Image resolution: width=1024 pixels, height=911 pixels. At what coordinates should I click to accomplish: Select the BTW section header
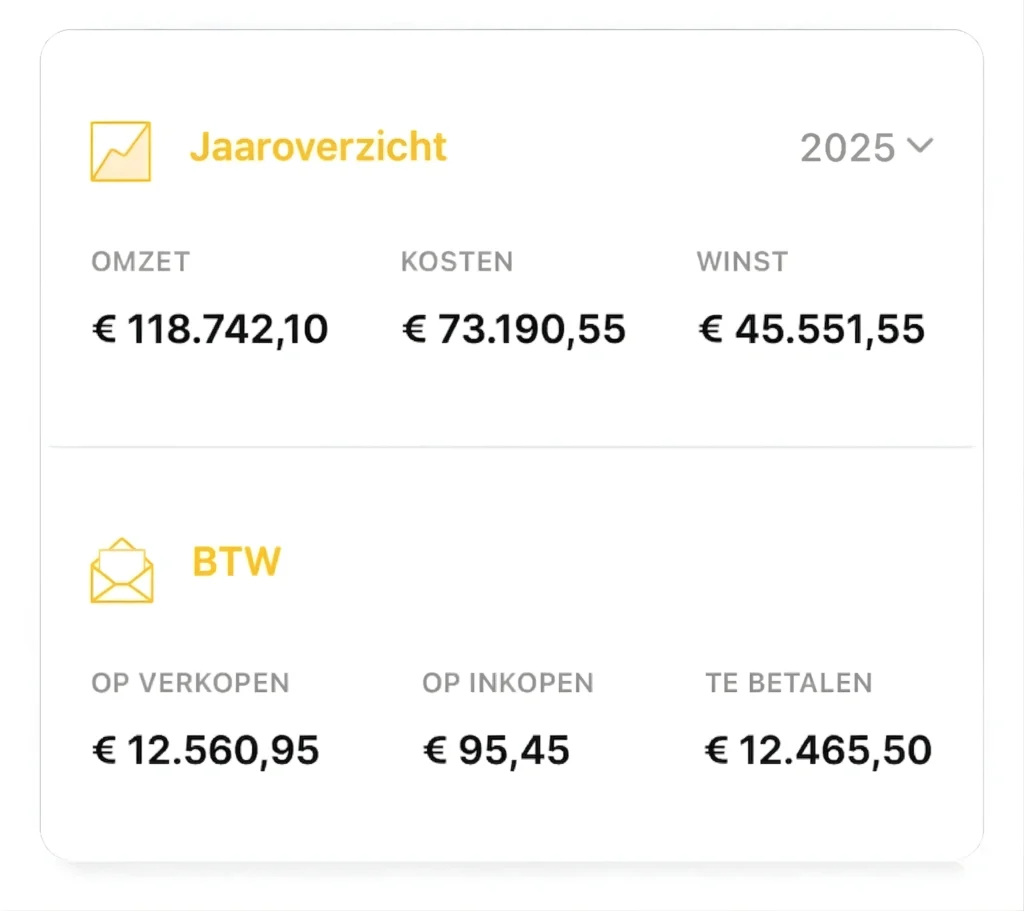coord(236,562)
